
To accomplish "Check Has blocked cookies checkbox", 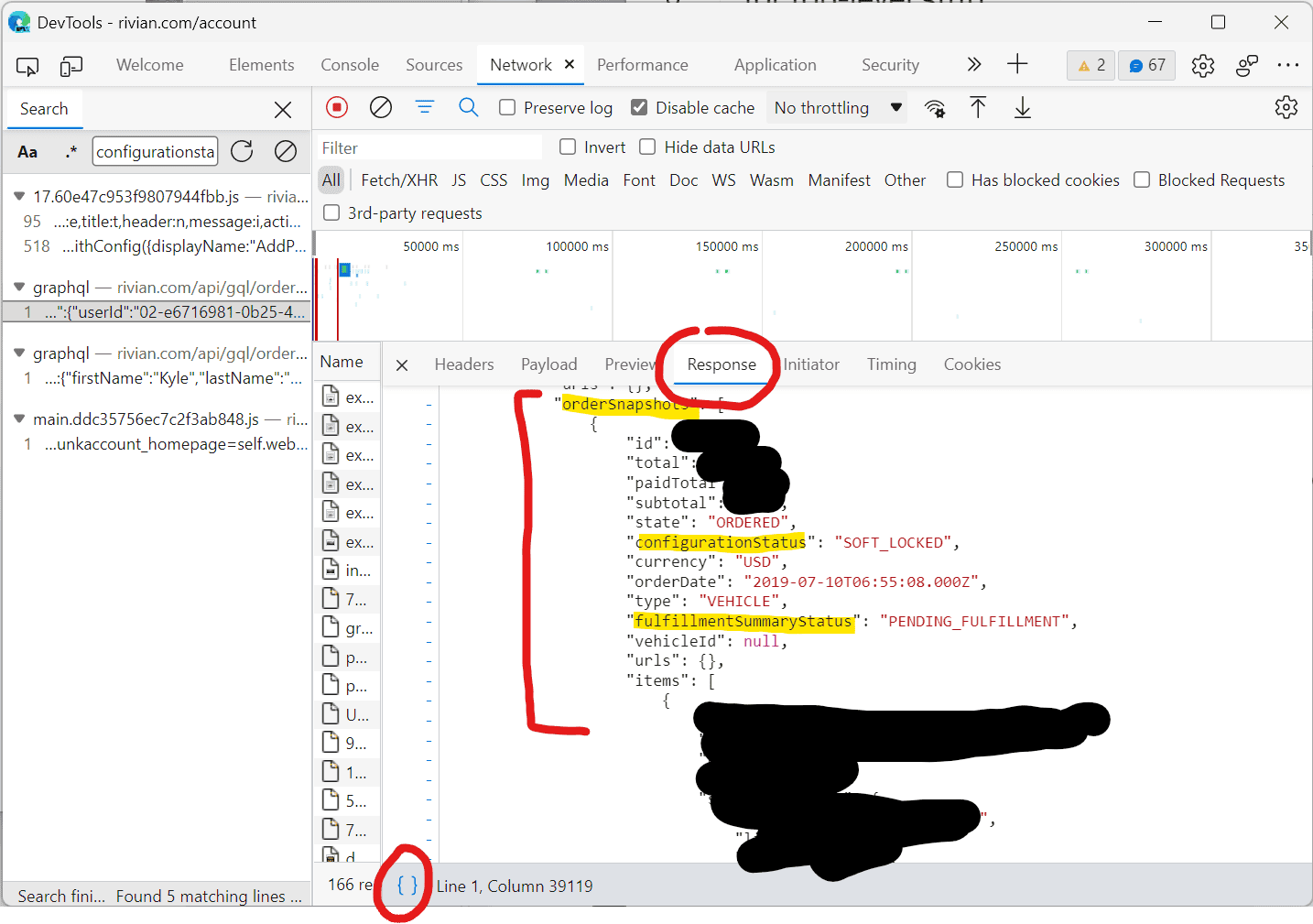I will (x=955, y=179).
